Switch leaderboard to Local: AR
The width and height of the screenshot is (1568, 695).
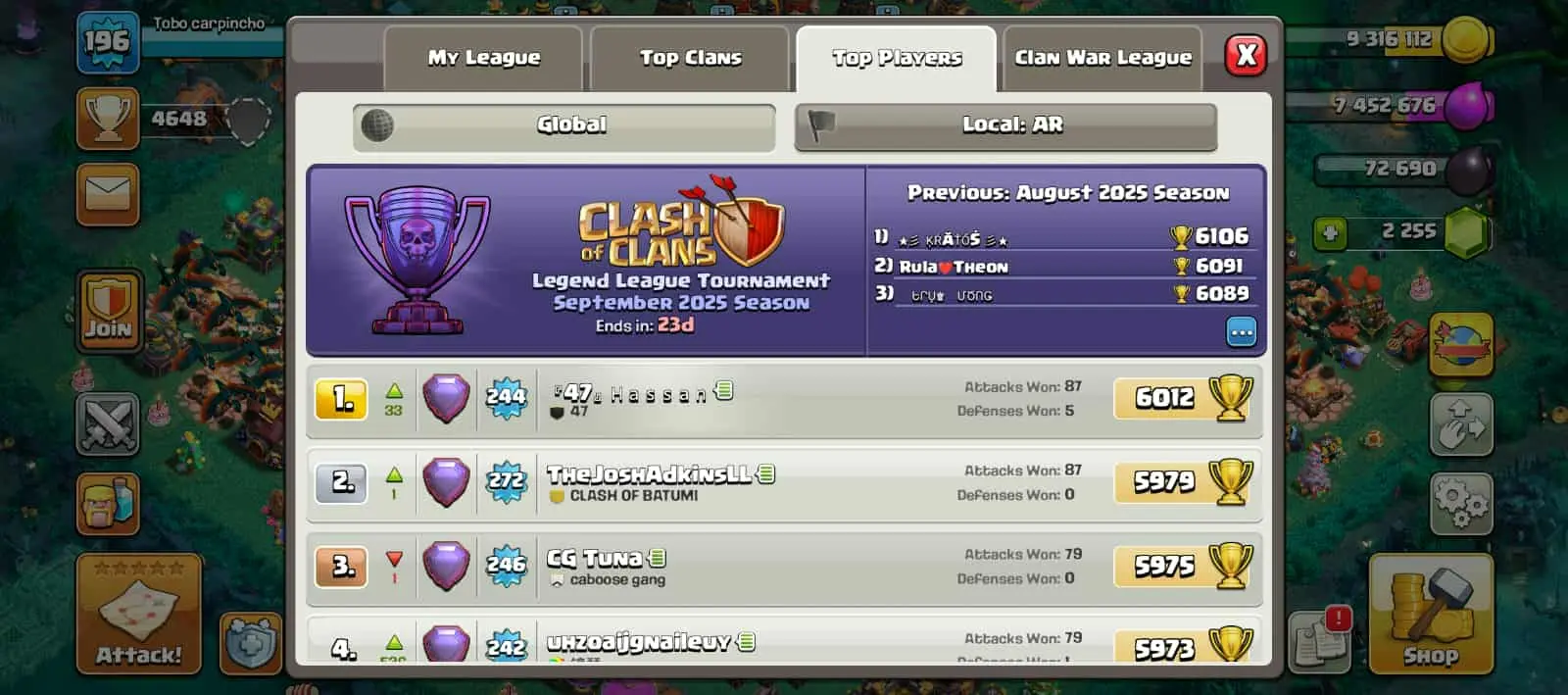[x=1006, y=126]
